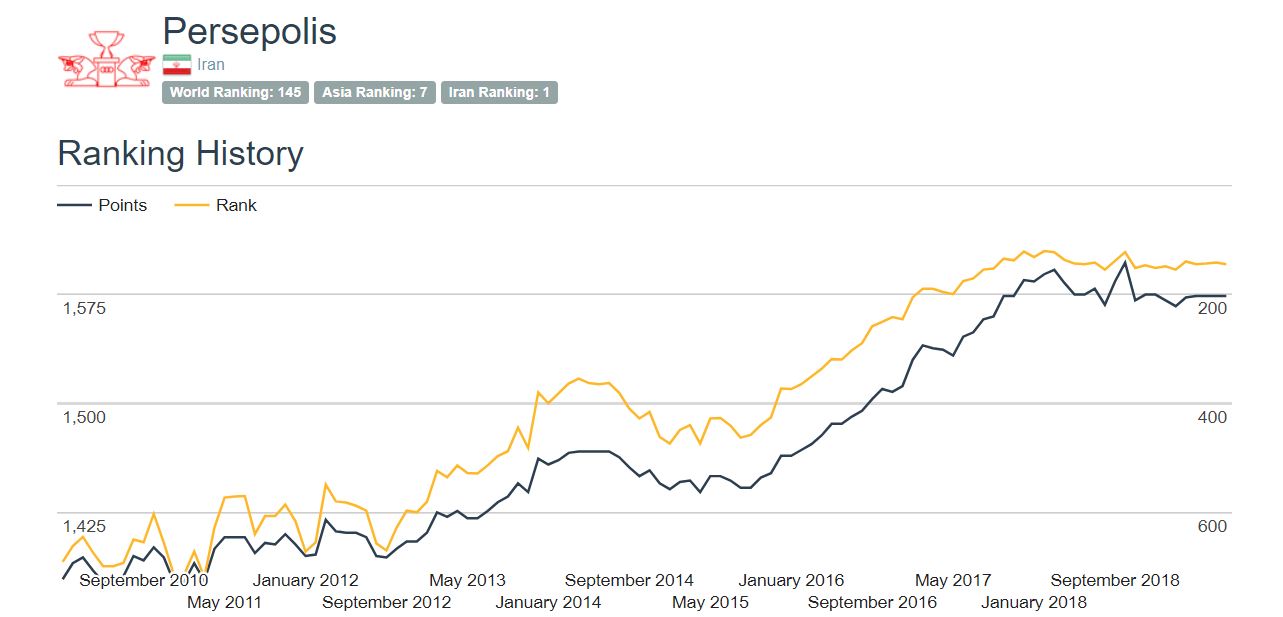Click the Persepolis club crest logo
Viewport: 1283px width, 617px height.
pos(107,59)
